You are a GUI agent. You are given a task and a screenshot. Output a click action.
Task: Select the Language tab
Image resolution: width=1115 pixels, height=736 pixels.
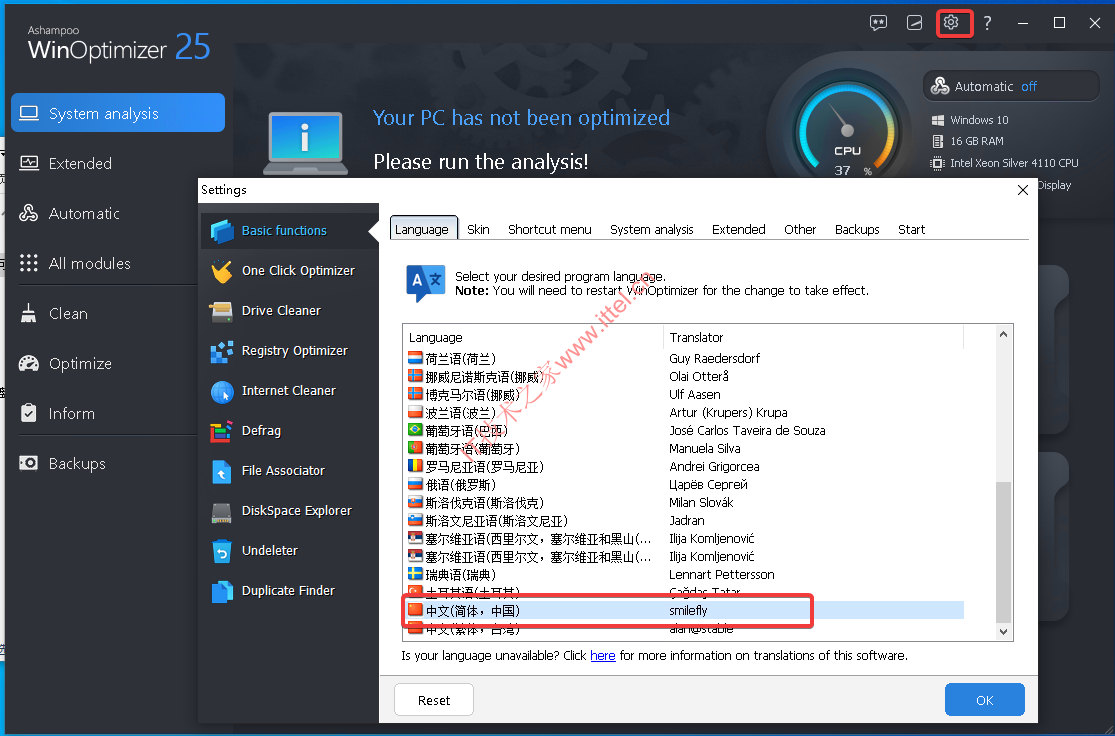(x=422, y=229)
